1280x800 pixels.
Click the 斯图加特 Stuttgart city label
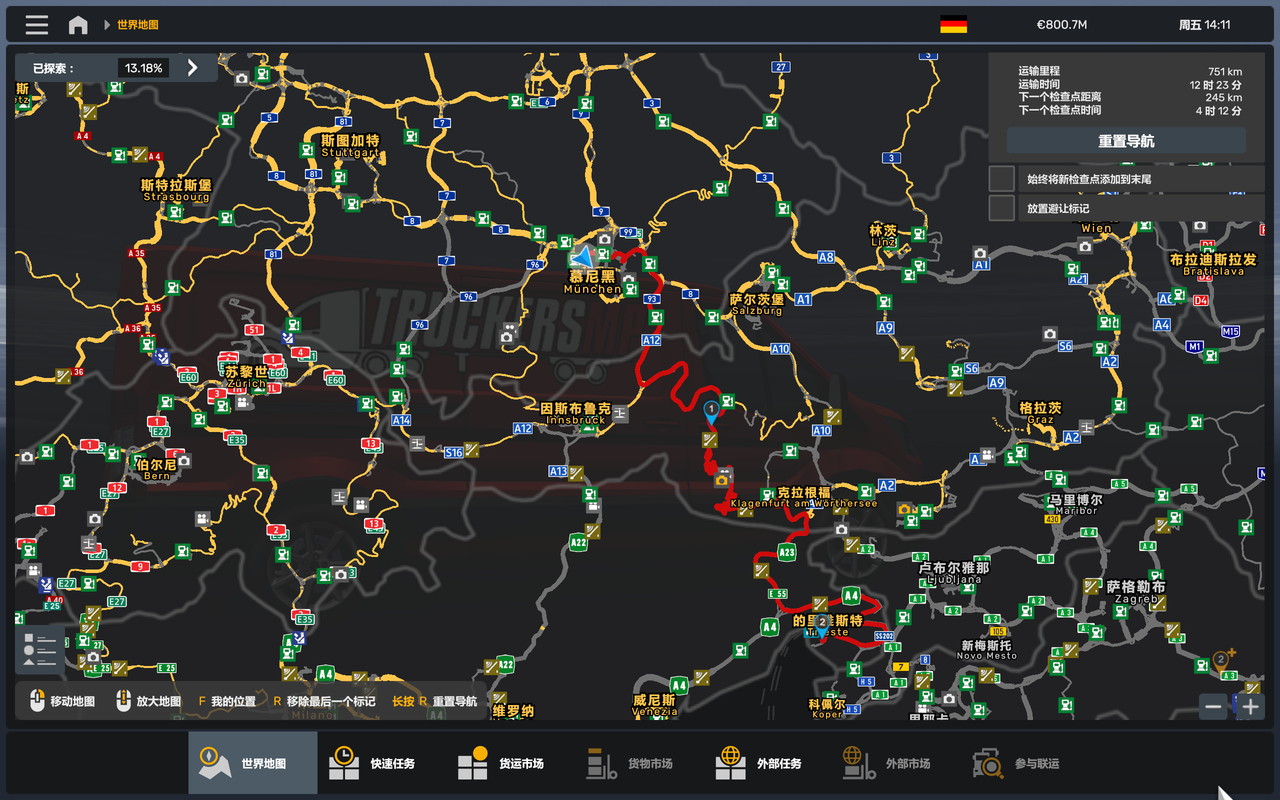click(x=350, y=146)
